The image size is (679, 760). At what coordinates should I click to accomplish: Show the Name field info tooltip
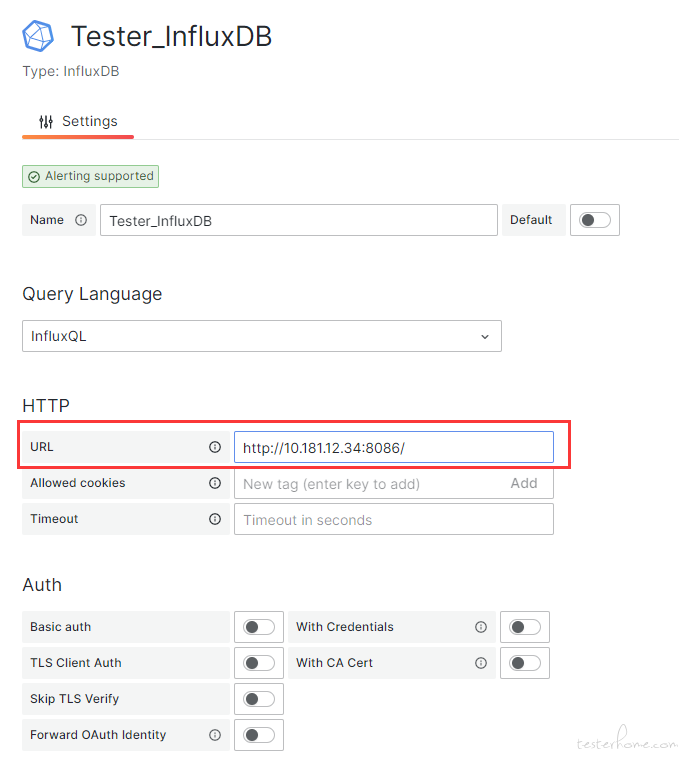tap(81, 220)
